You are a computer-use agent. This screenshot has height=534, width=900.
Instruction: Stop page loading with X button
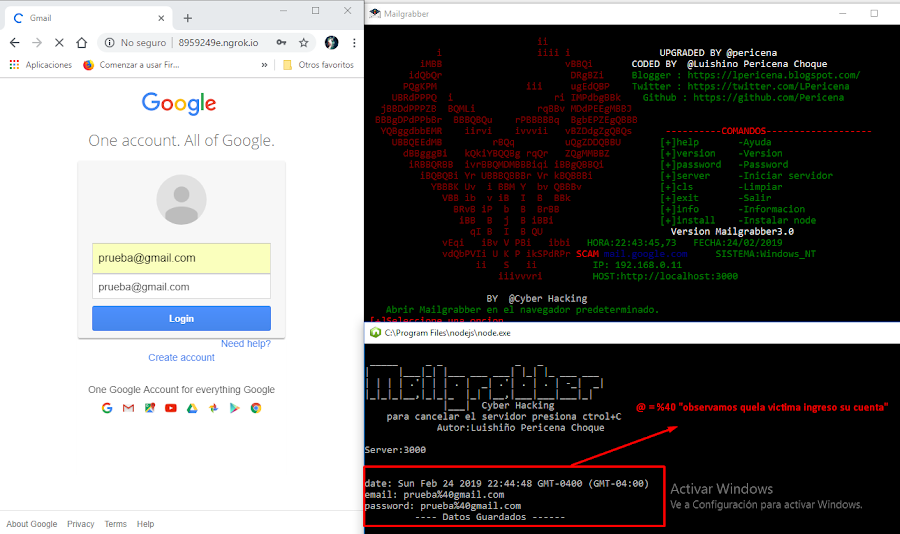tap(59, 42)
